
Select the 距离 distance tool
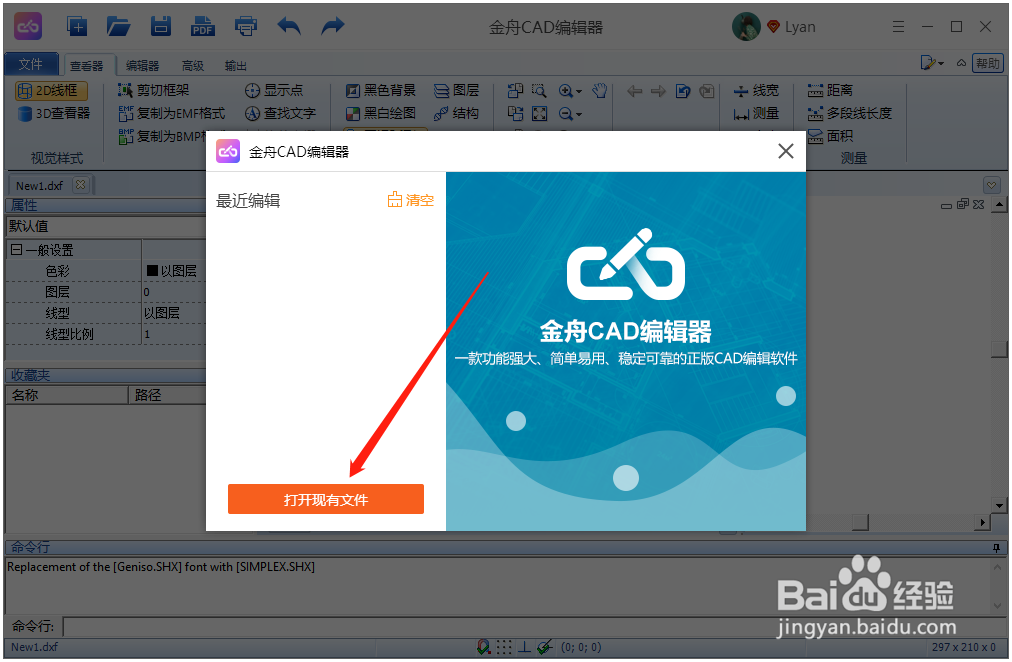(830, 90)
